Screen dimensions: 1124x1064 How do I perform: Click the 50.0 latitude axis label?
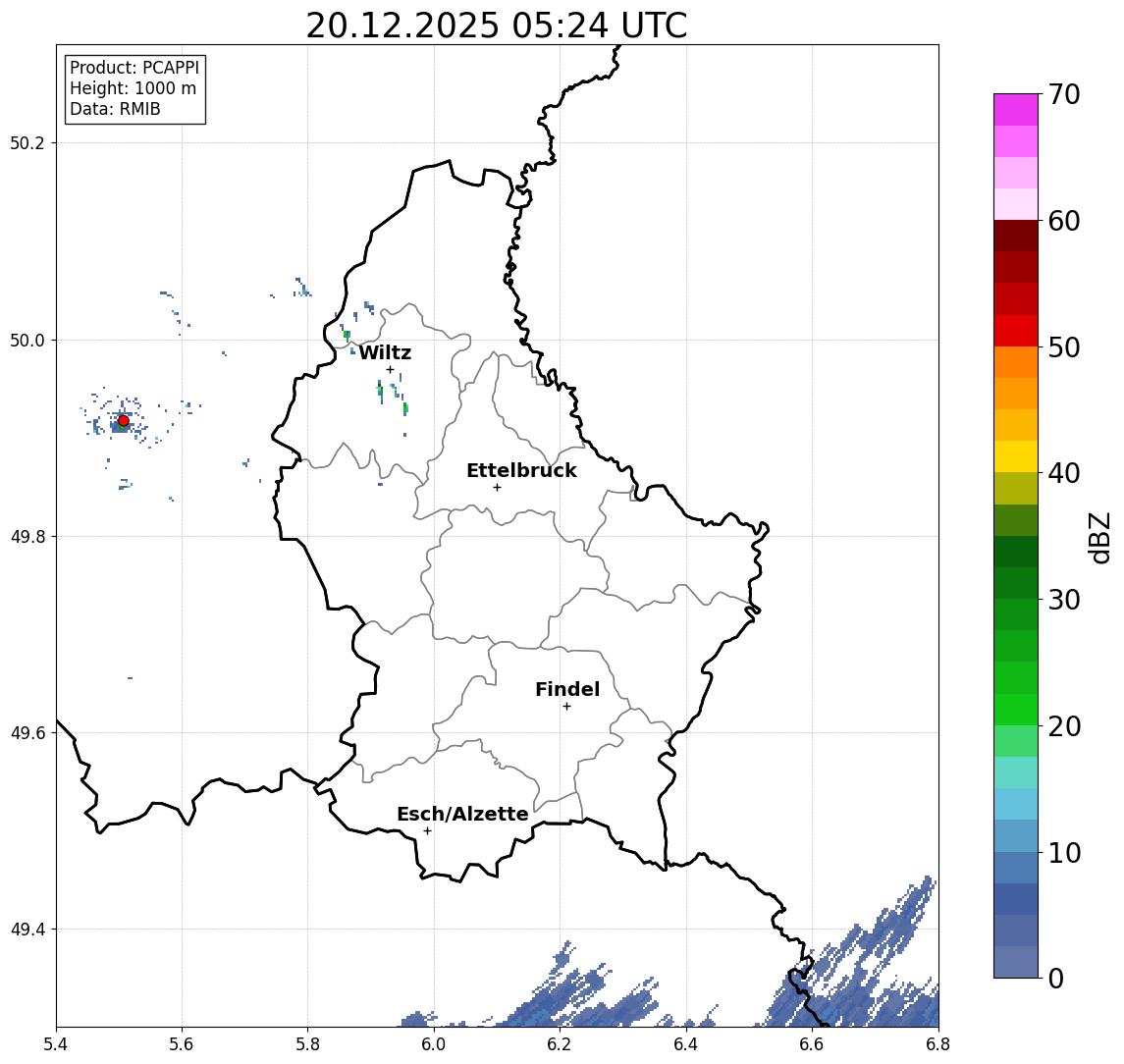pyautogui.click(x=27, y=340)
